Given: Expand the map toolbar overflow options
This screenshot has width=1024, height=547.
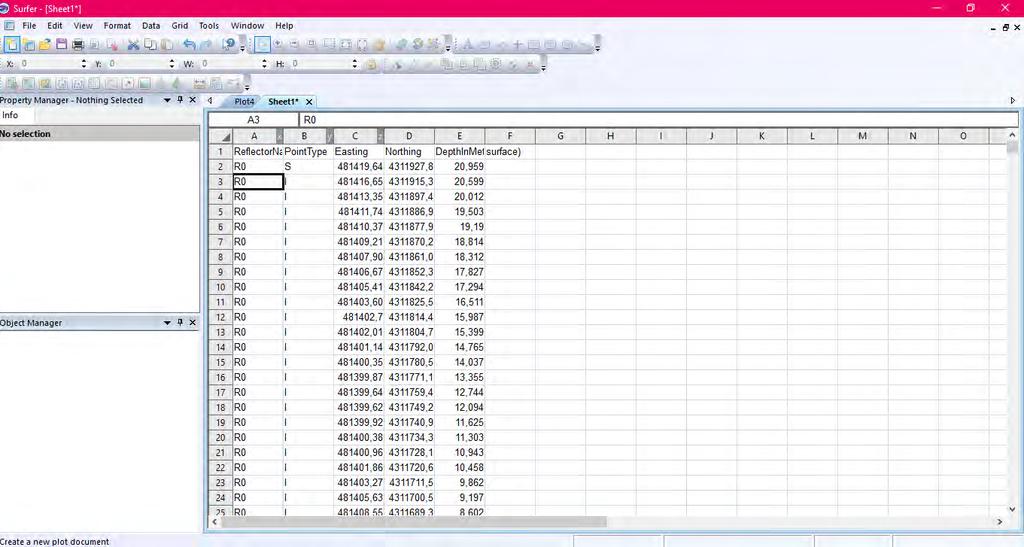Looking at the screenshot, I should tap(247, 85).
